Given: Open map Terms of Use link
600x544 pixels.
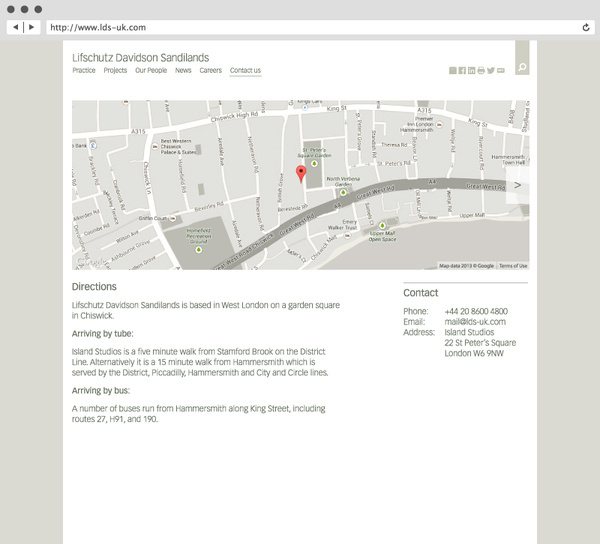Looking at the screenshot, I should pyautogui.click(x=513, y=266).
